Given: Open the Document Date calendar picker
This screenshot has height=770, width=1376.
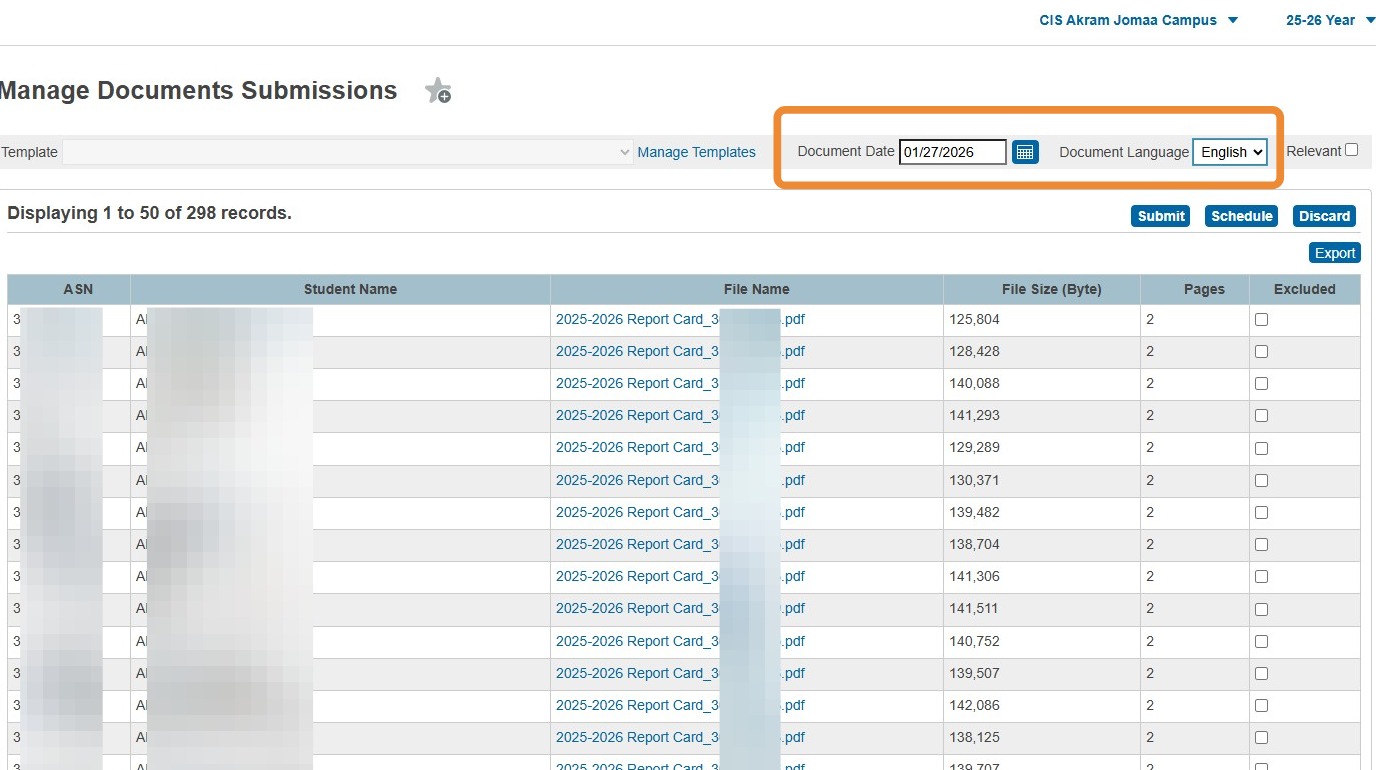Looking at the screenshot, I should [1025, 152].
